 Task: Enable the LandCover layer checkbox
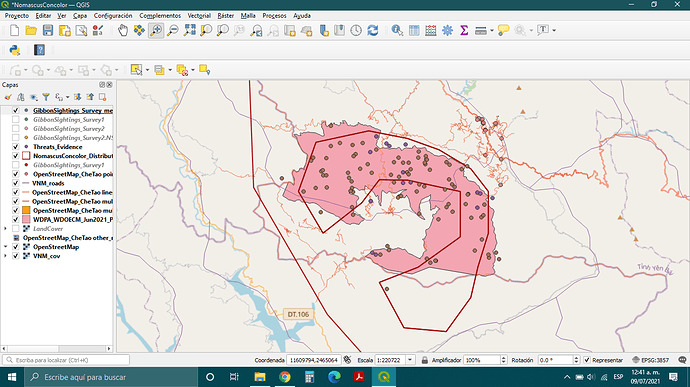point(15,229)
